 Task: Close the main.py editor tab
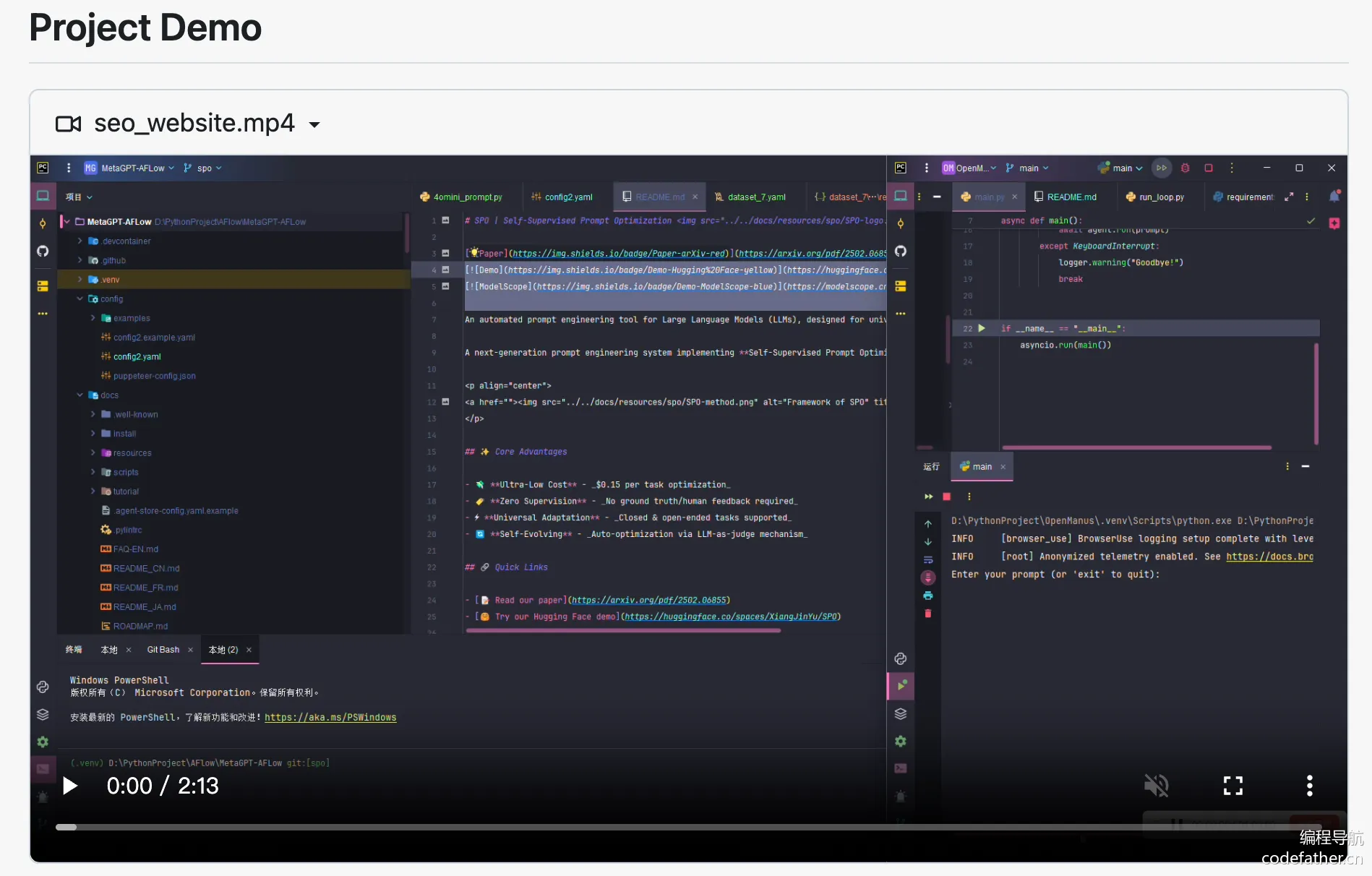pos(1014,197)
